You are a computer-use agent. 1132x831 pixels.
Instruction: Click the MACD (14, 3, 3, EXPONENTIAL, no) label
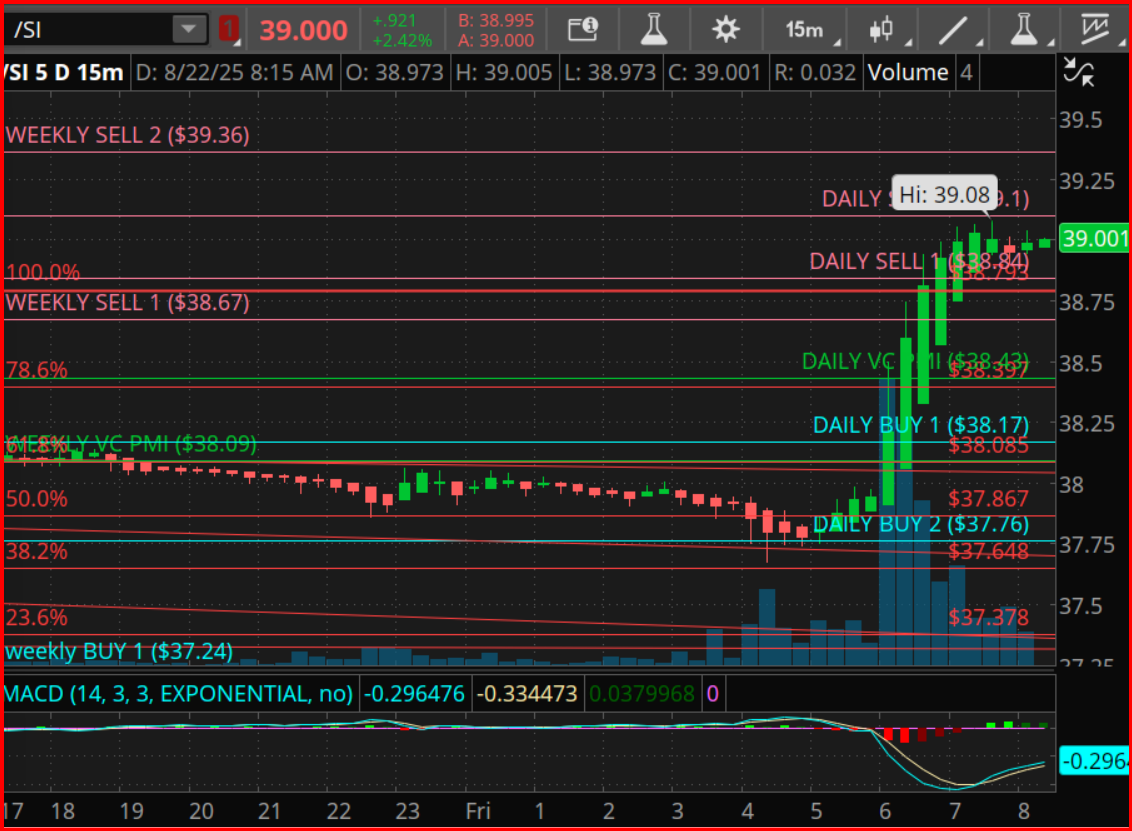(178, 694)
